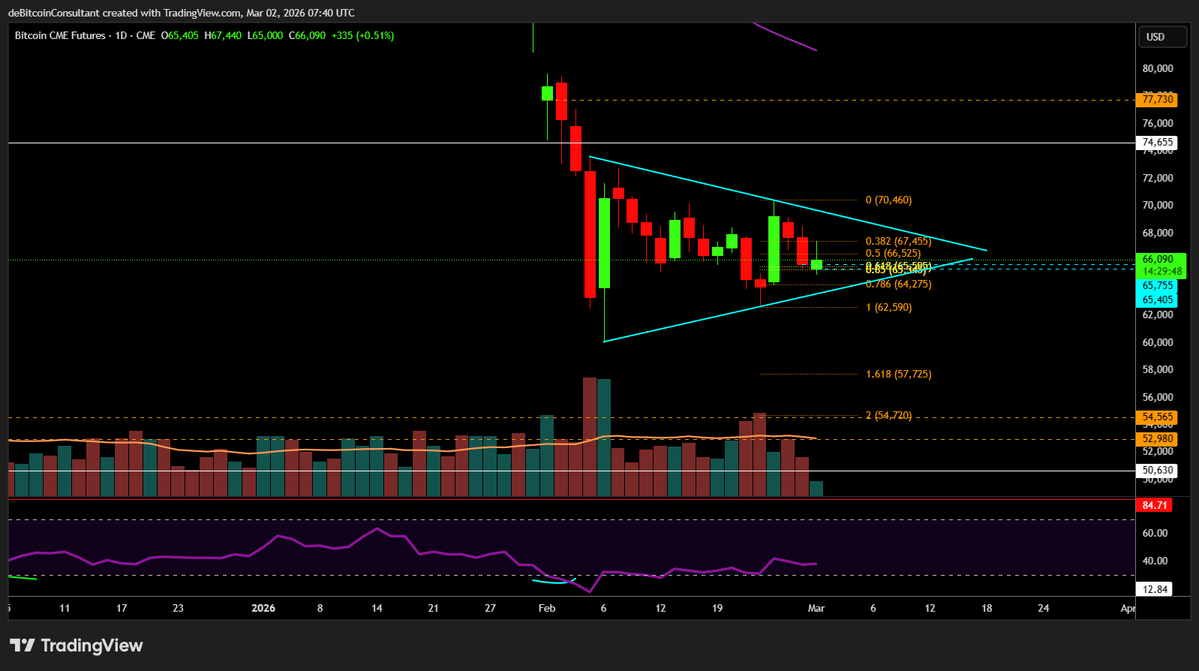
Task: Click the white 74,655 price label
Action: point(1157,142)
